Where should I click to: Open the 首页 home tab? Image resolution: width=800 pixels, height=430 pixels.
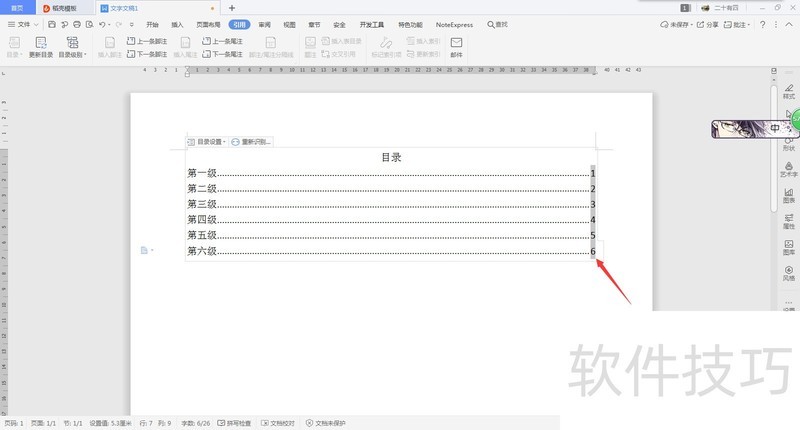(x=17, y=8)
